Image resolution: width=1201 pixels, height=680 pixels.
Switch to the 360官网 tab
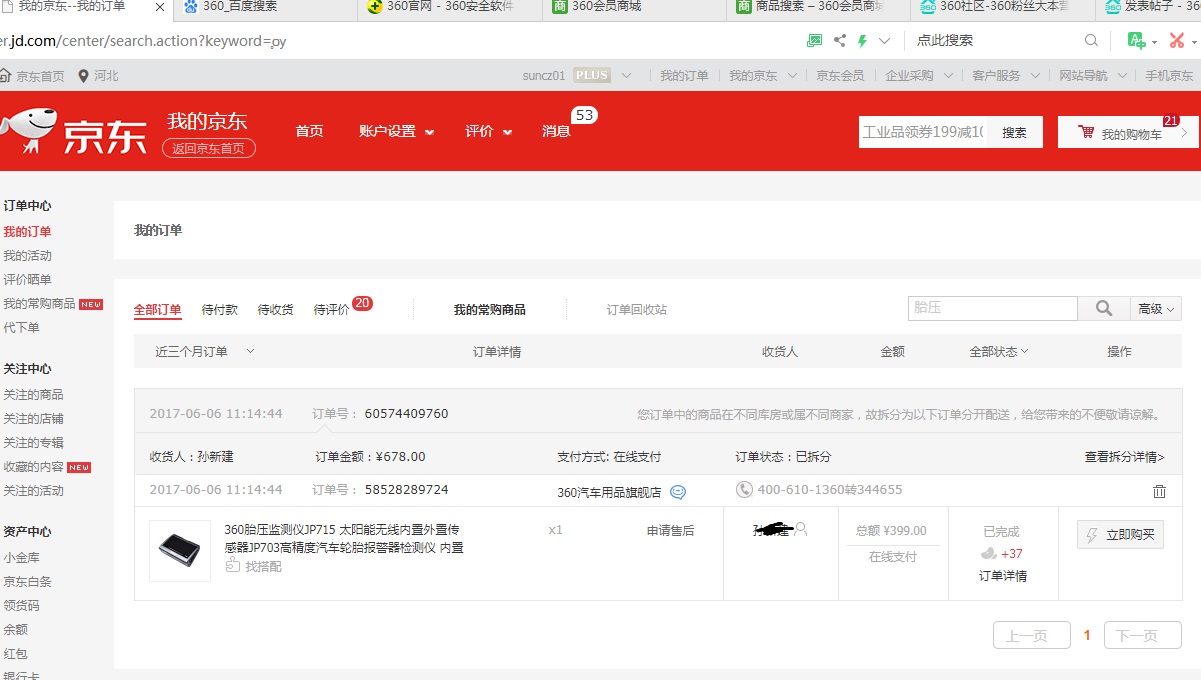click(x=449, y=7)
